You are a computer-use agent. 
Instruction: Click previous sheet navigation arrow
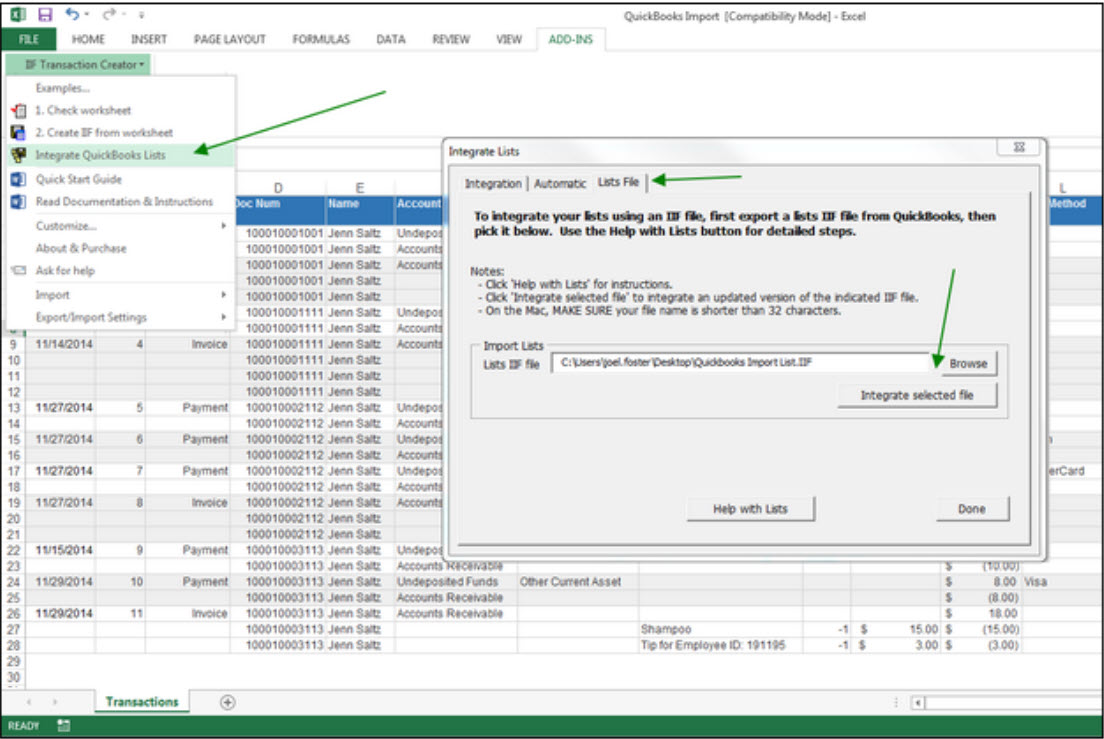pyautogui.click(x=29, y=702)
